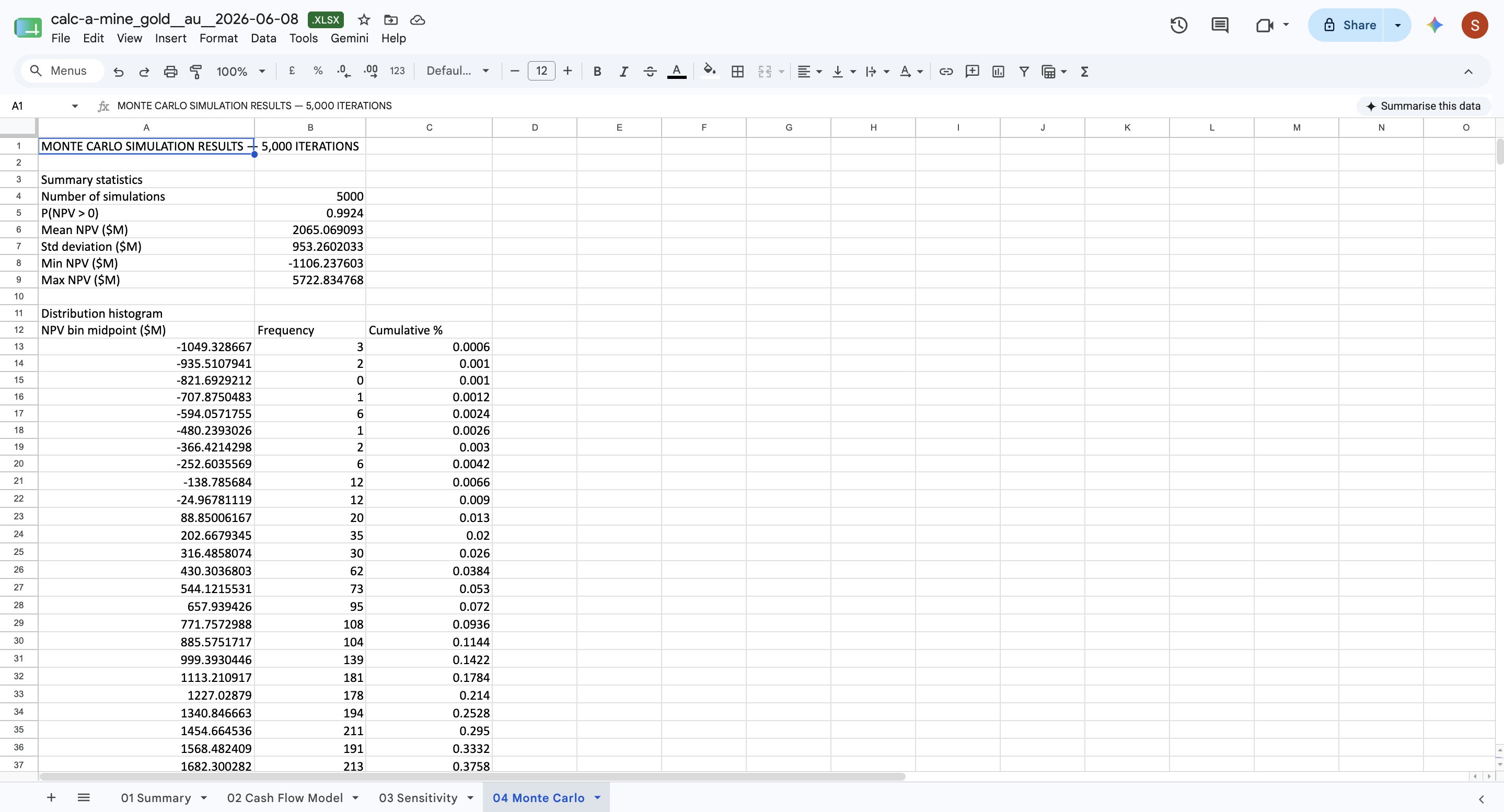1504x812 pixels.
Task: Open 04 Monte Carlo tab menu arrow
Action: pyautogui.click(x=597, y=797)
